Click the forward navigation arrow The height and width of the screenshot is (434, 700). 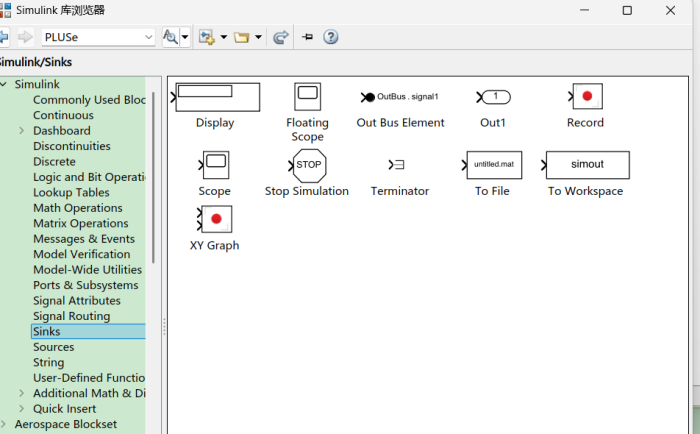(x=25, y=37)
